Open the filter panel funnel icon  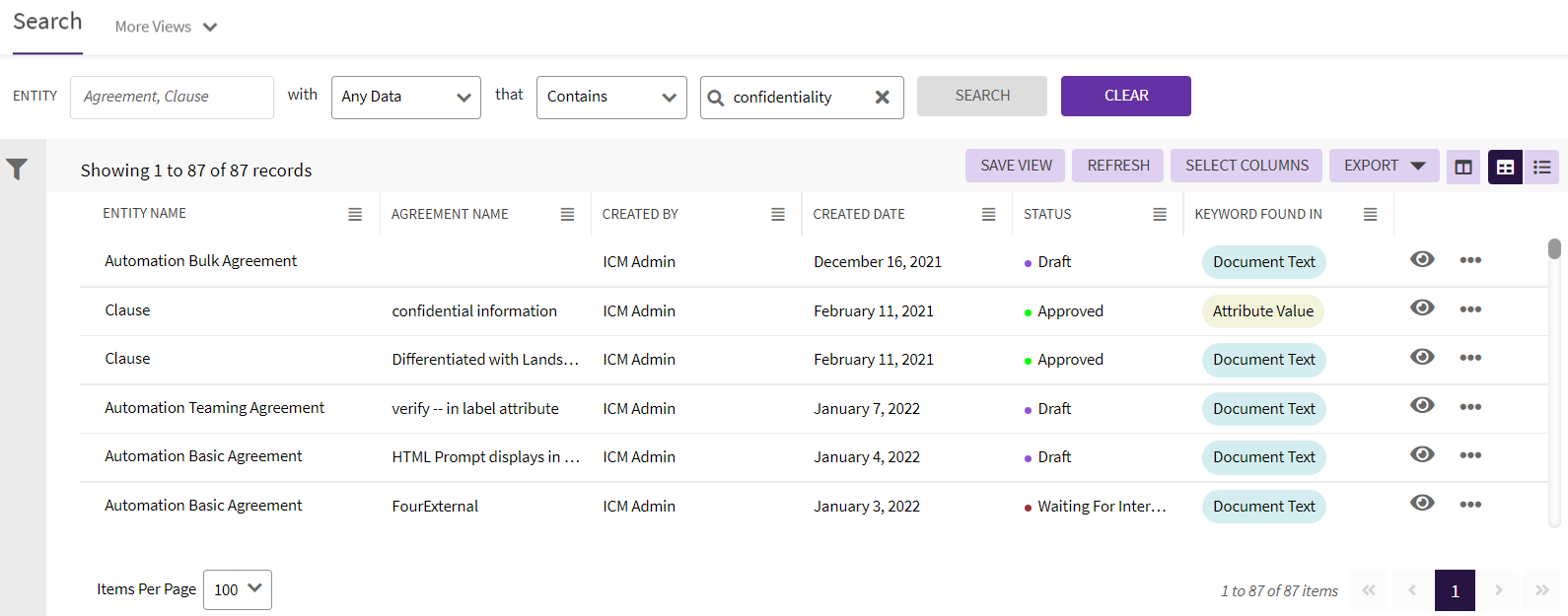[x=17, y=170]
